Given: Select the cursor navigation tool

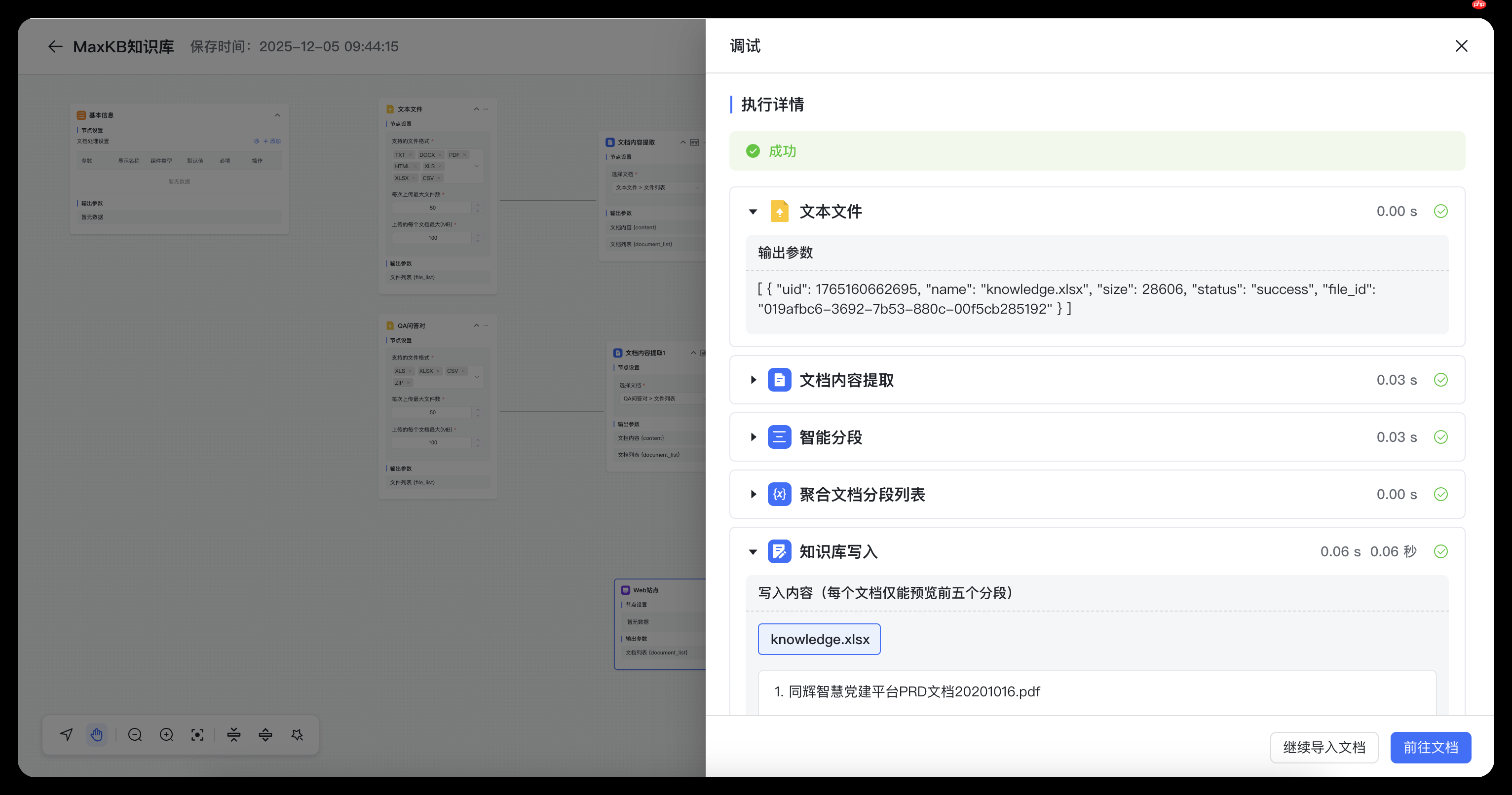Looking at the screenshot, I should point(66,734).
